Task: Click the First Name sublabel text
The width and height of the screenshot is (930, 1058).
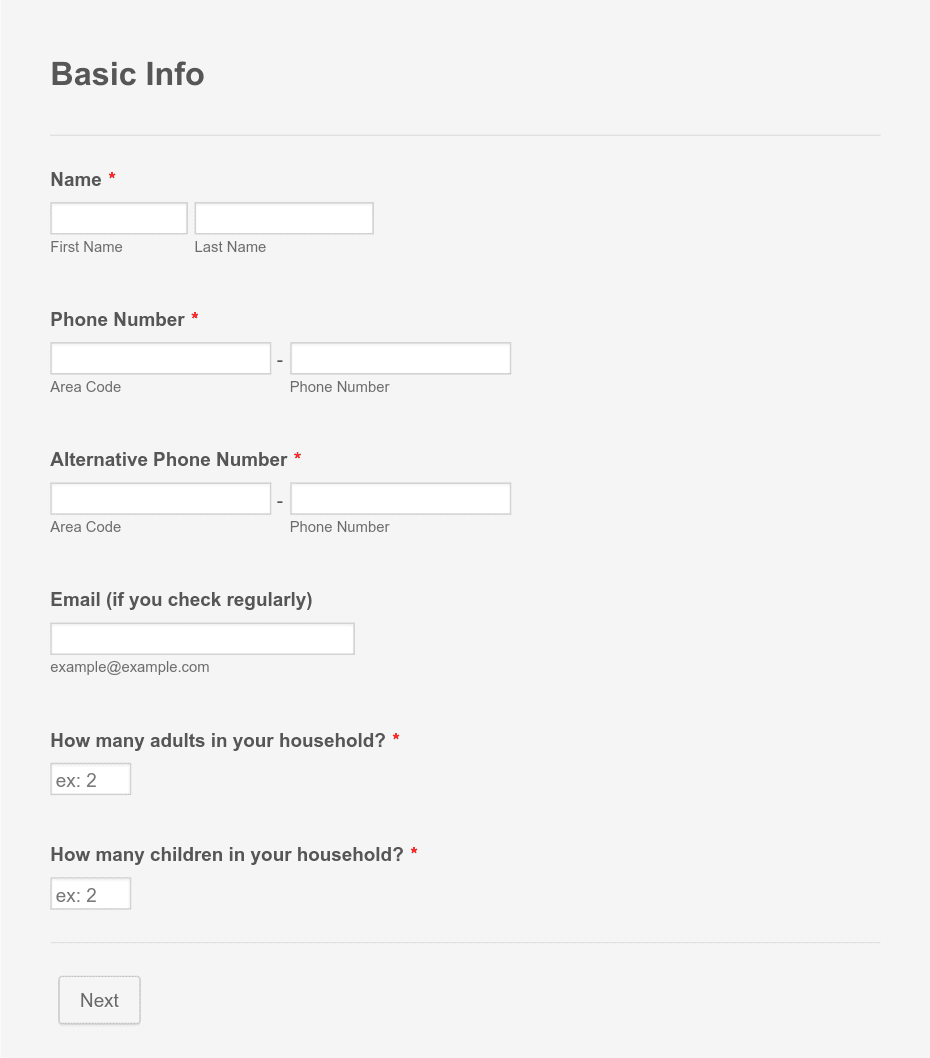Action: pyautogui.click(x=86, y=247)
